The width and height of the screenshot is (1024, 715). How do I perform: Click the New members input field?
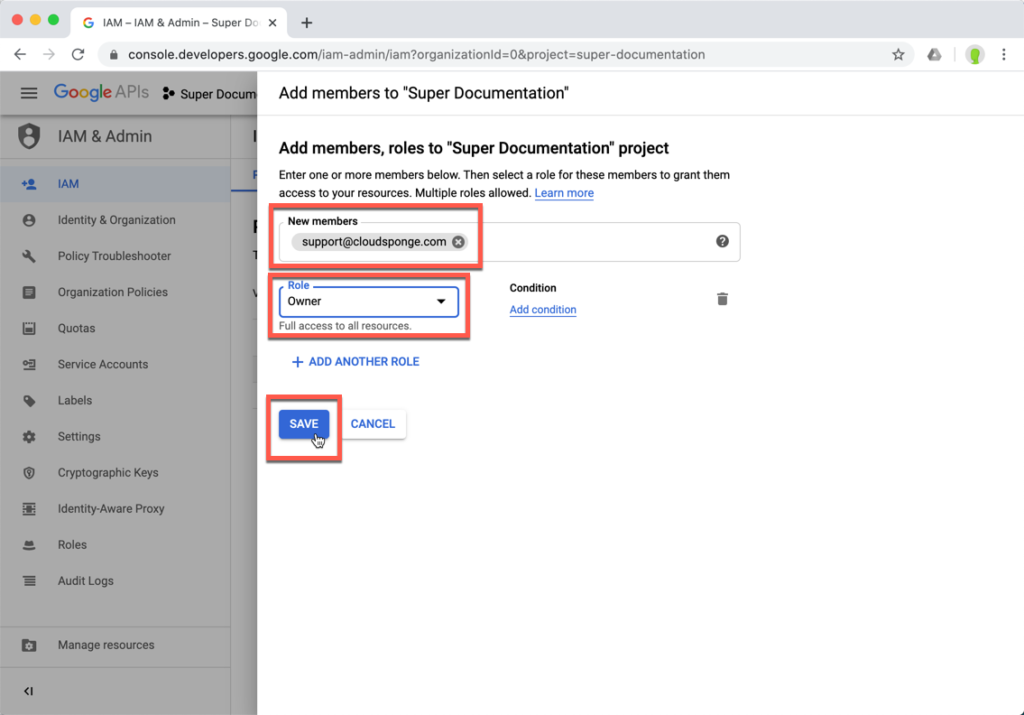coord(509,242)
